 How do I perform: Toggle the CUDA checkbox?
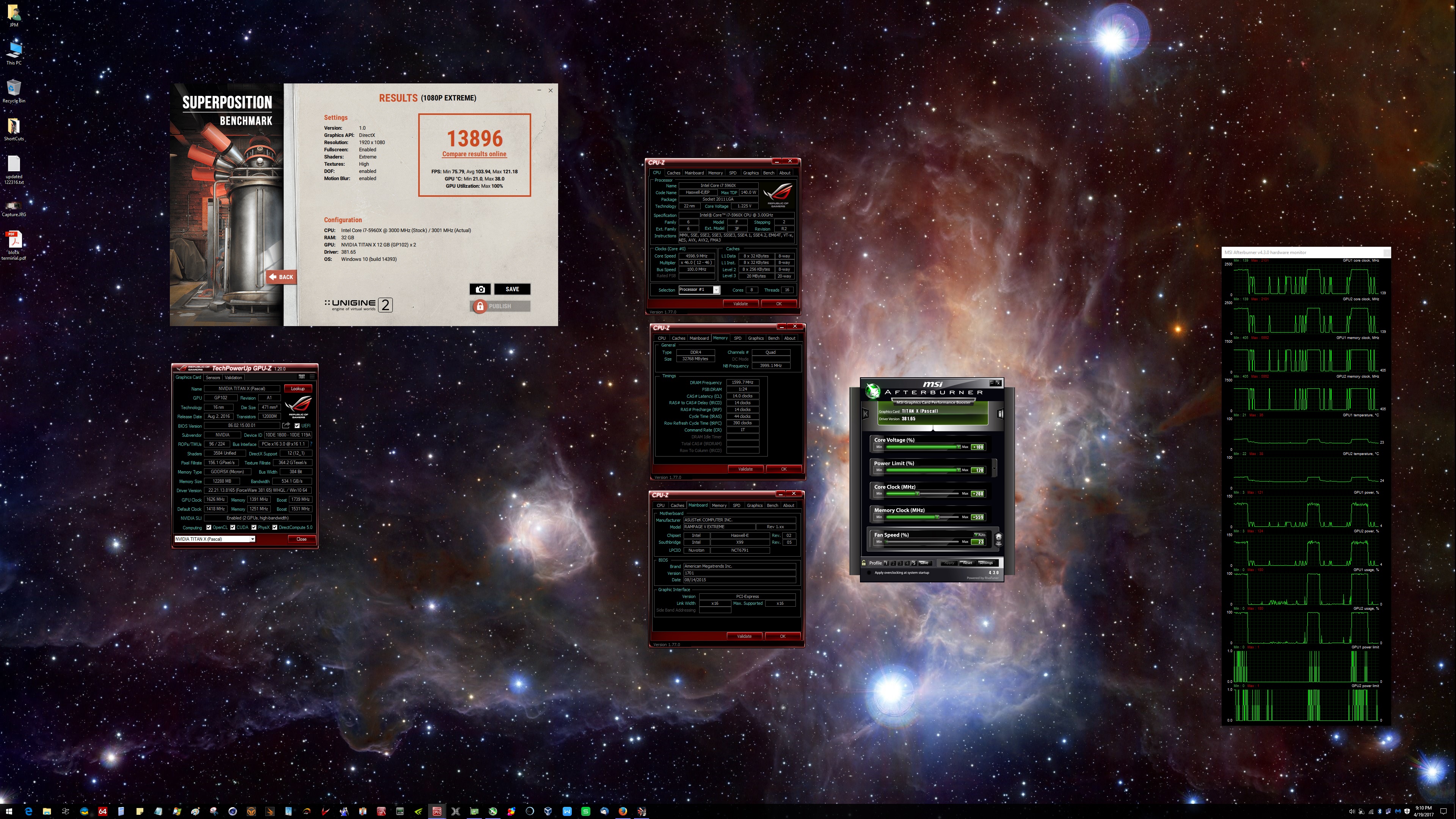coord(232,527)
